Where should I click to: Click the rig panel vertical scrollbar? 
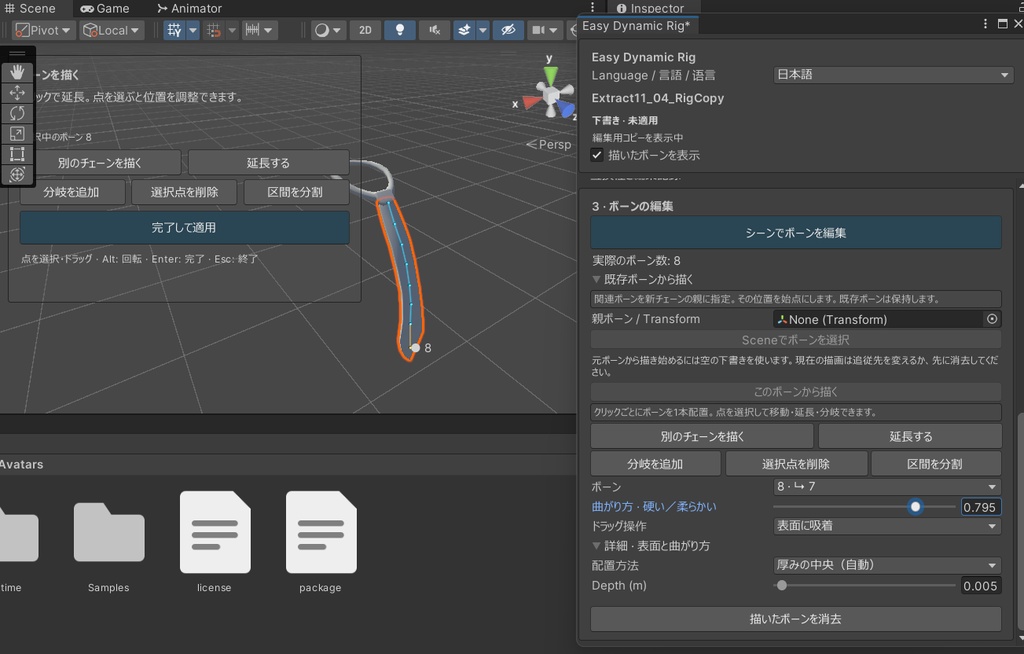[1020, 523]
